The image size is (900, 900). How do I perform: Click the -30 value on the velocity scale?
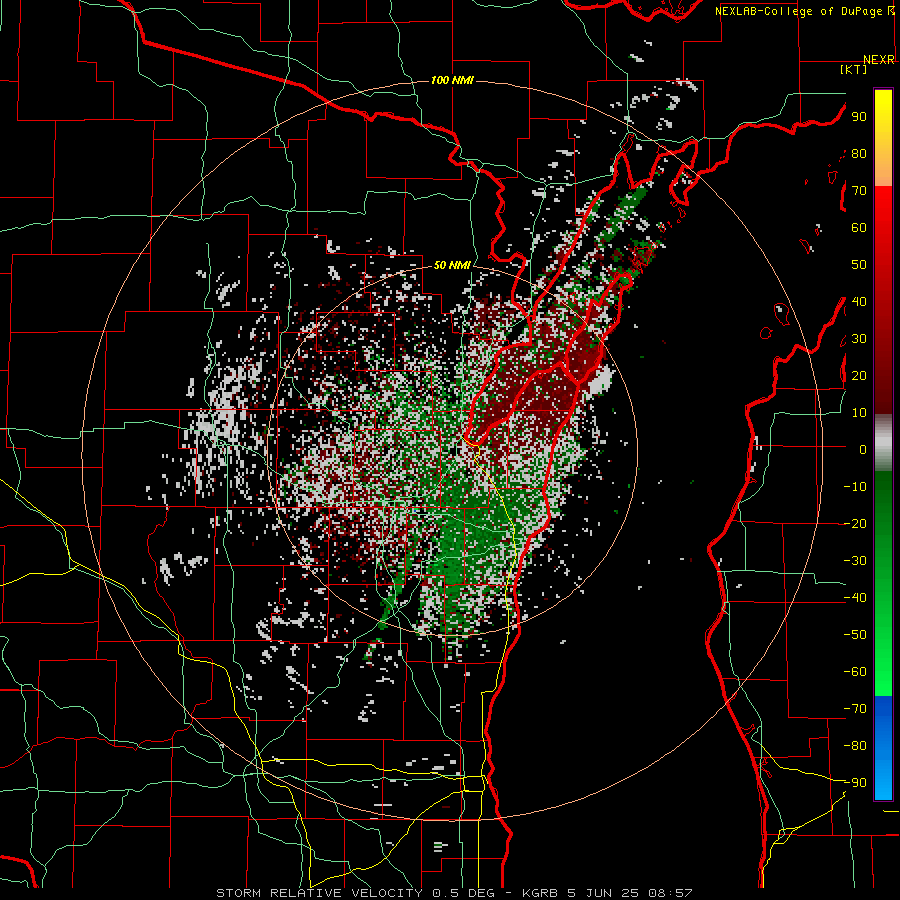[x=855, y=561]
